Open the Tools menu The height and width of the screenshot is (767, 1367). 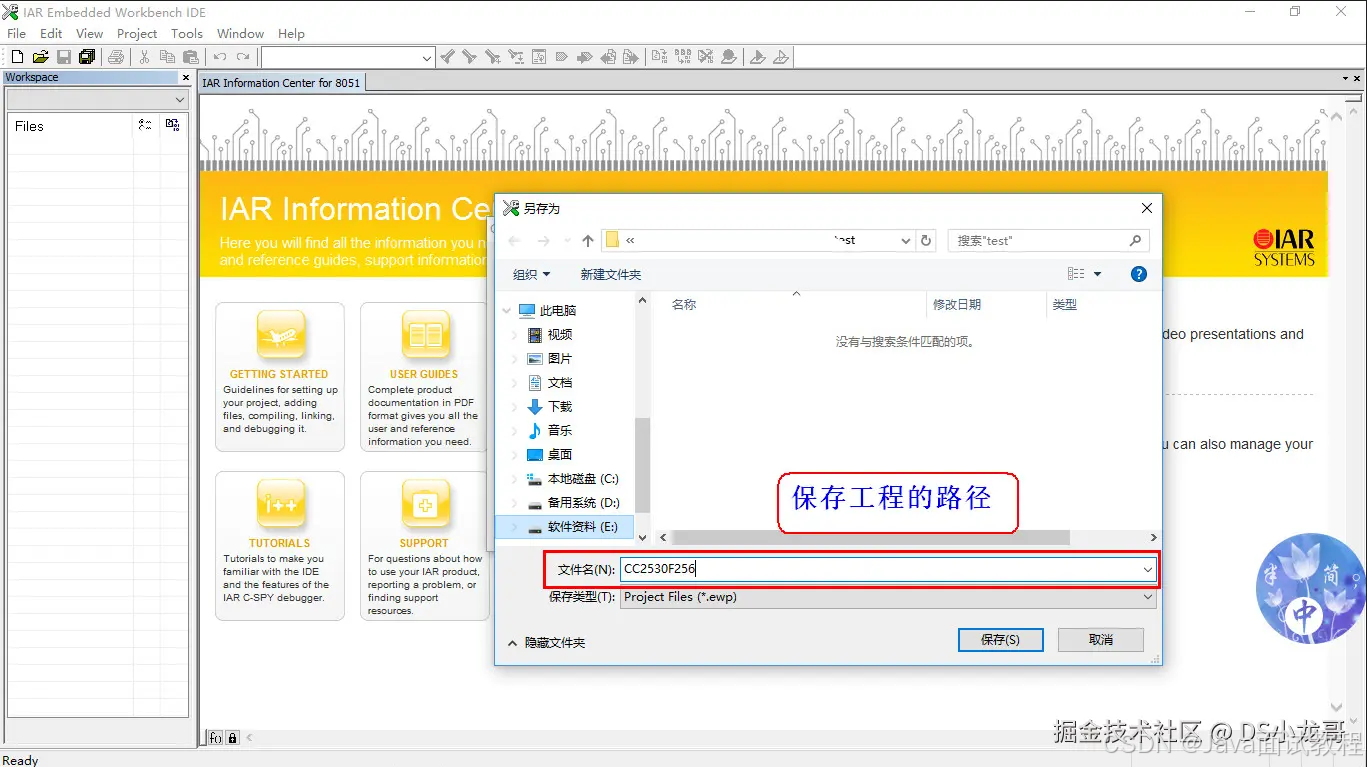(x=187, y=33)
